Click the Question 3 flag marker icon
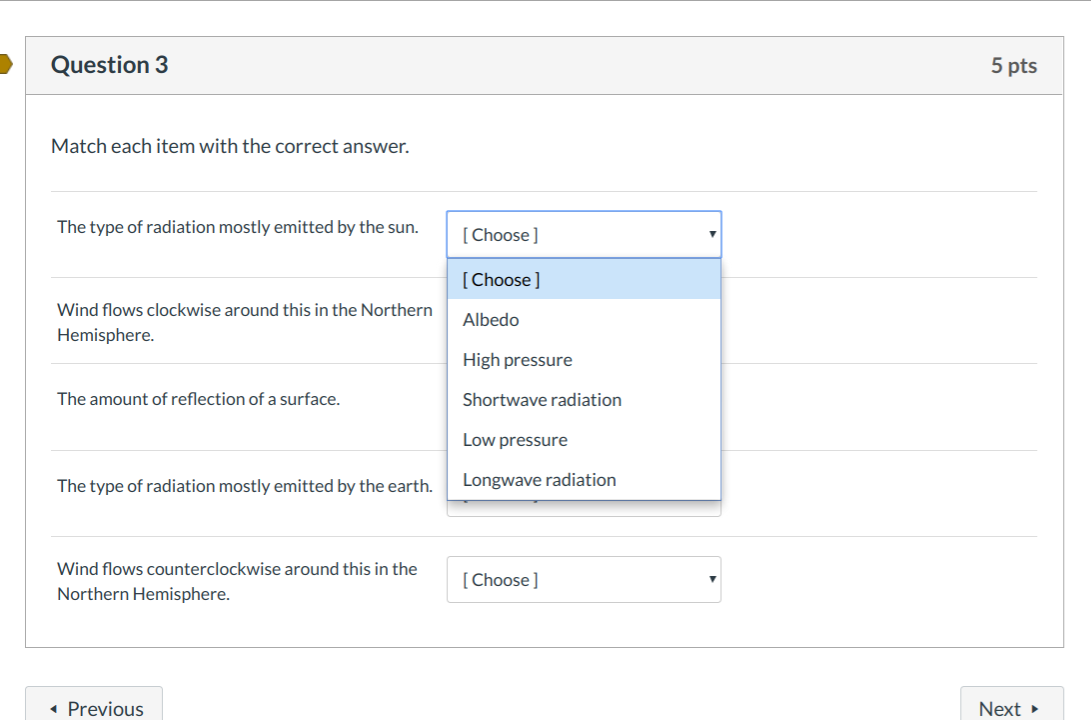Viewport: 1091px width, 720px height. (x=6, y=64)
